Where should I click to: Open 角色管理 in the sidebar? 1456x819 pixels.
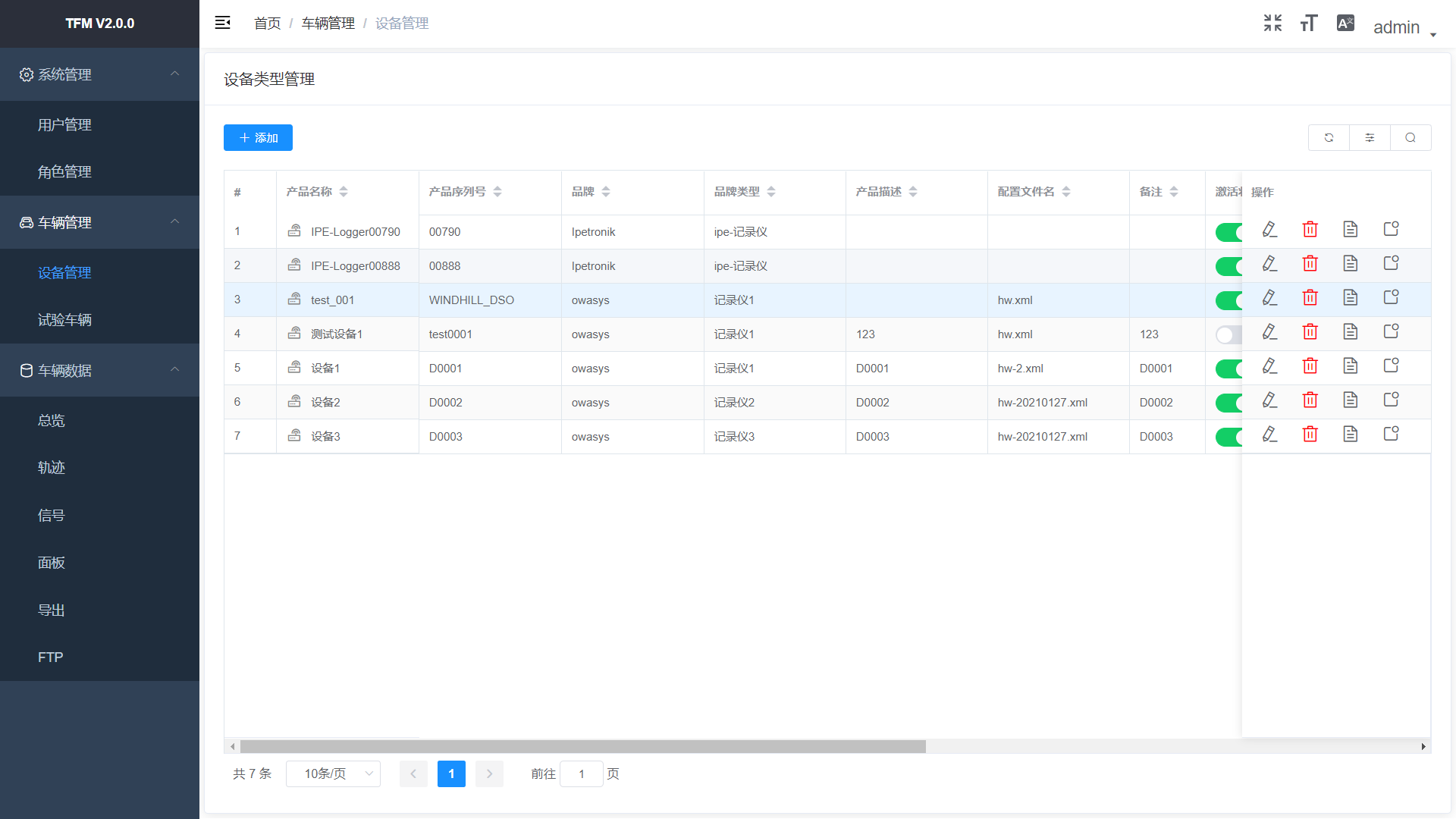[99, 172]
